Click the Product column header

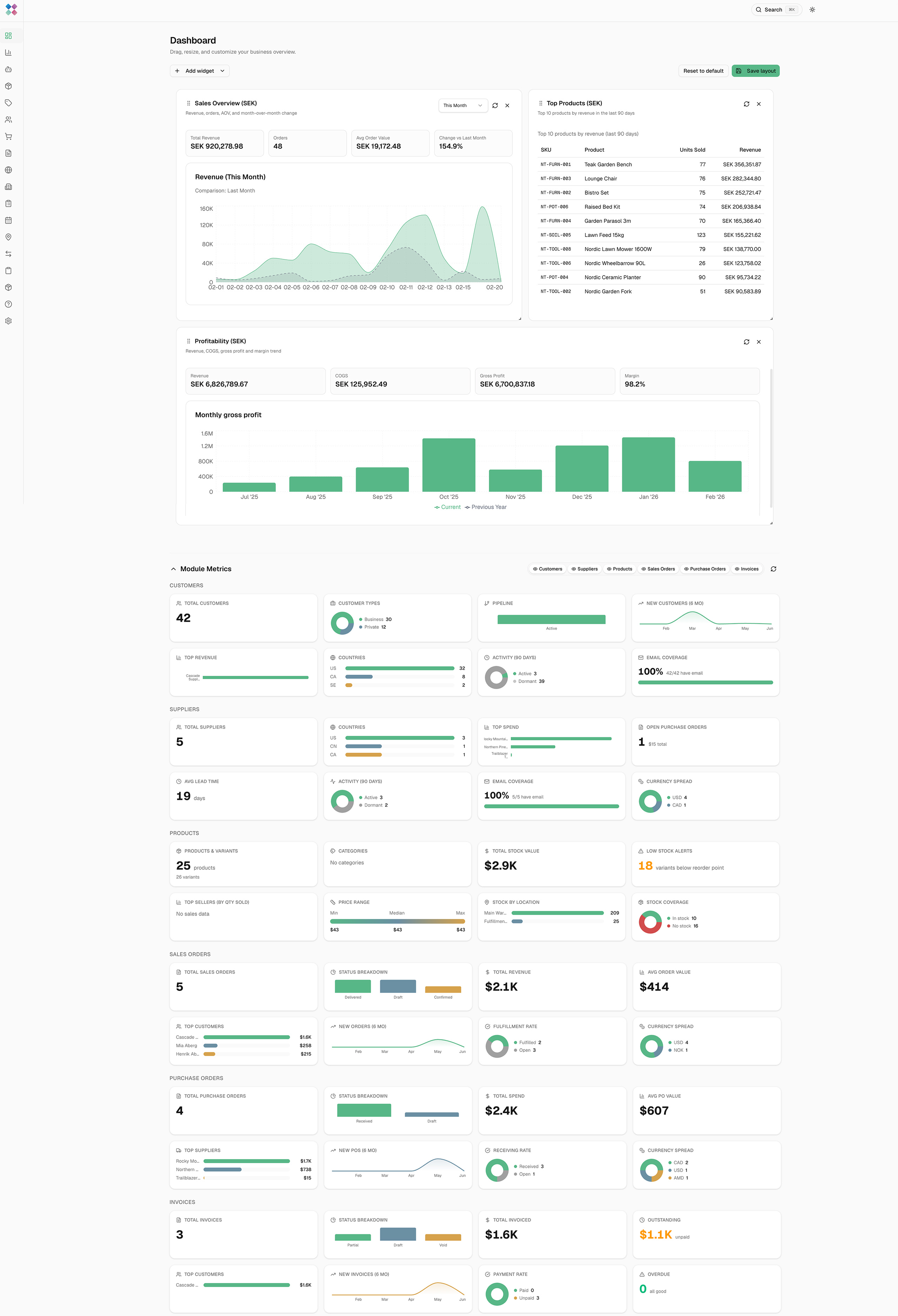tap(594, 150)
